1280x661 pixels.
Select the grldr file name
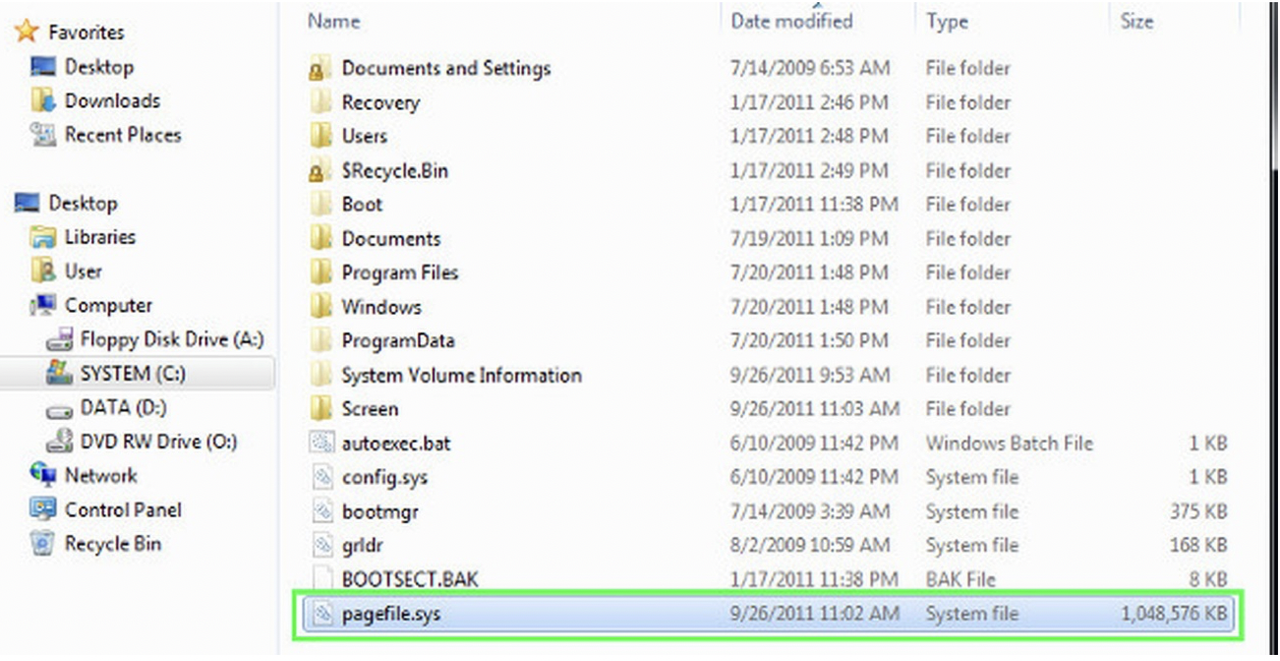(x=362, y=546)
